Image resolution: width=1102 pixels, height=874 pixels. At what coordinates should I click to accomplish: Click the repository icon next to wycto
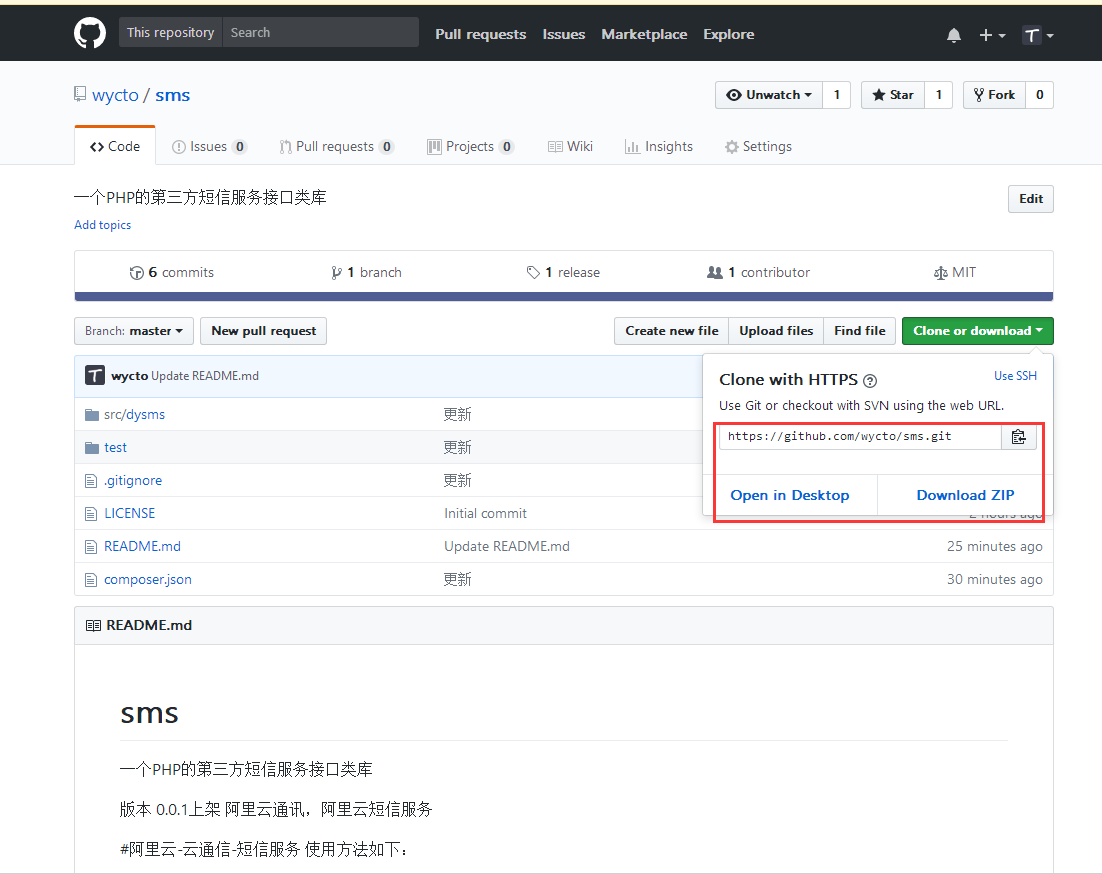(x=80, y=94)
